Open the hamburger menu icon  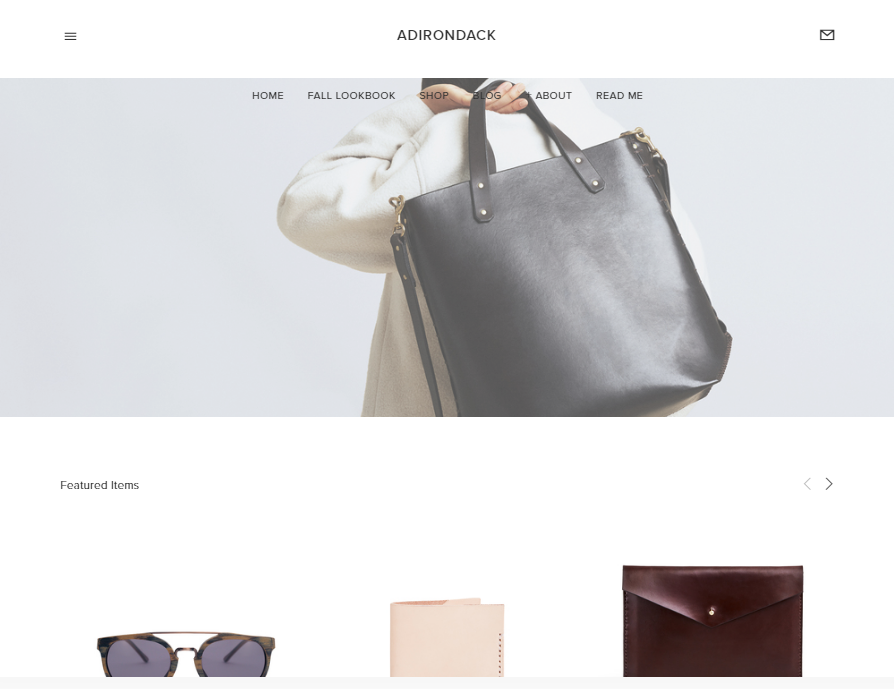70,37
